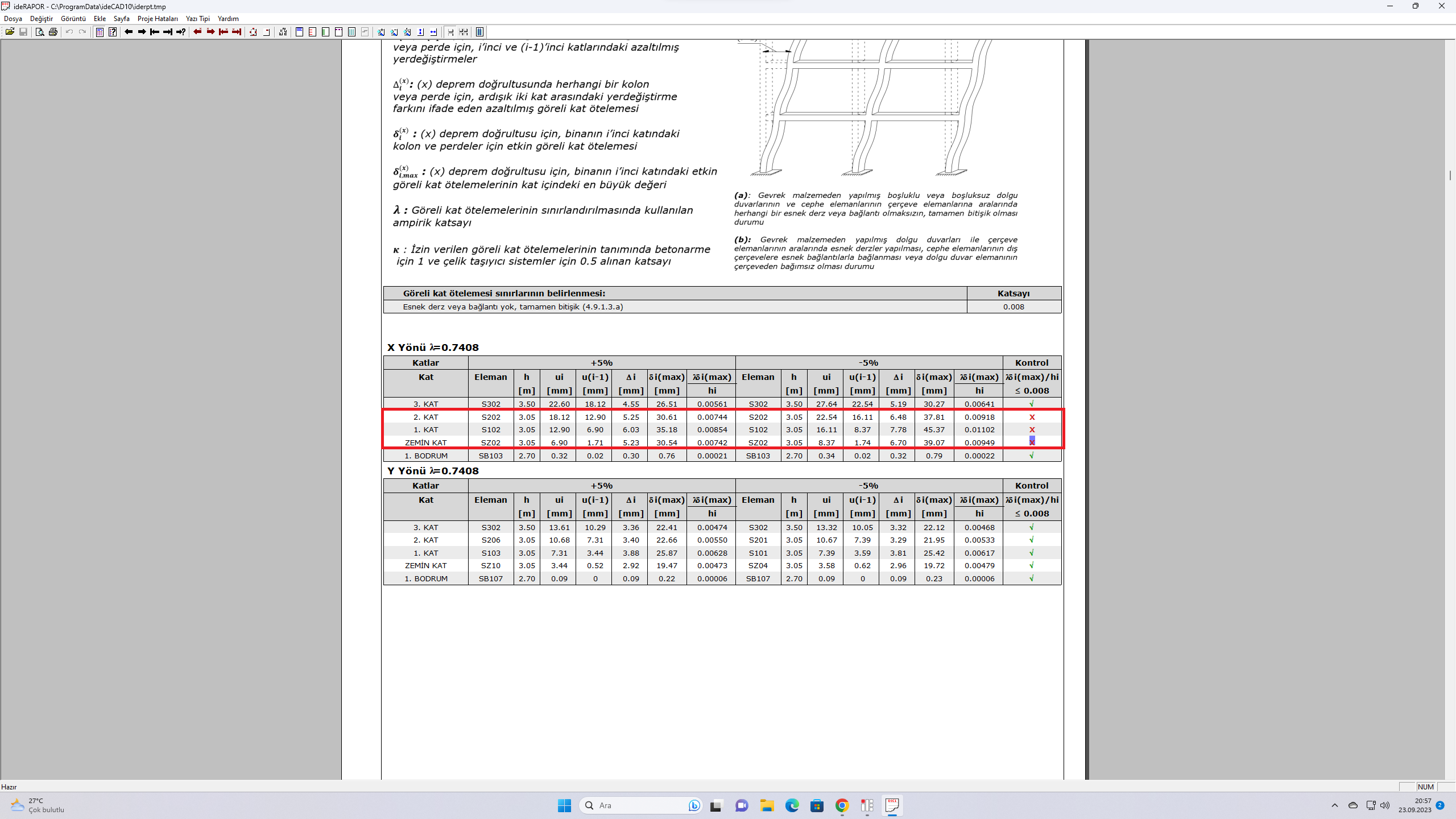The height and width of the screenshot is (819, 1456).
Task: Click the taskbar search box Ara
Action: [x=640, y=805]
